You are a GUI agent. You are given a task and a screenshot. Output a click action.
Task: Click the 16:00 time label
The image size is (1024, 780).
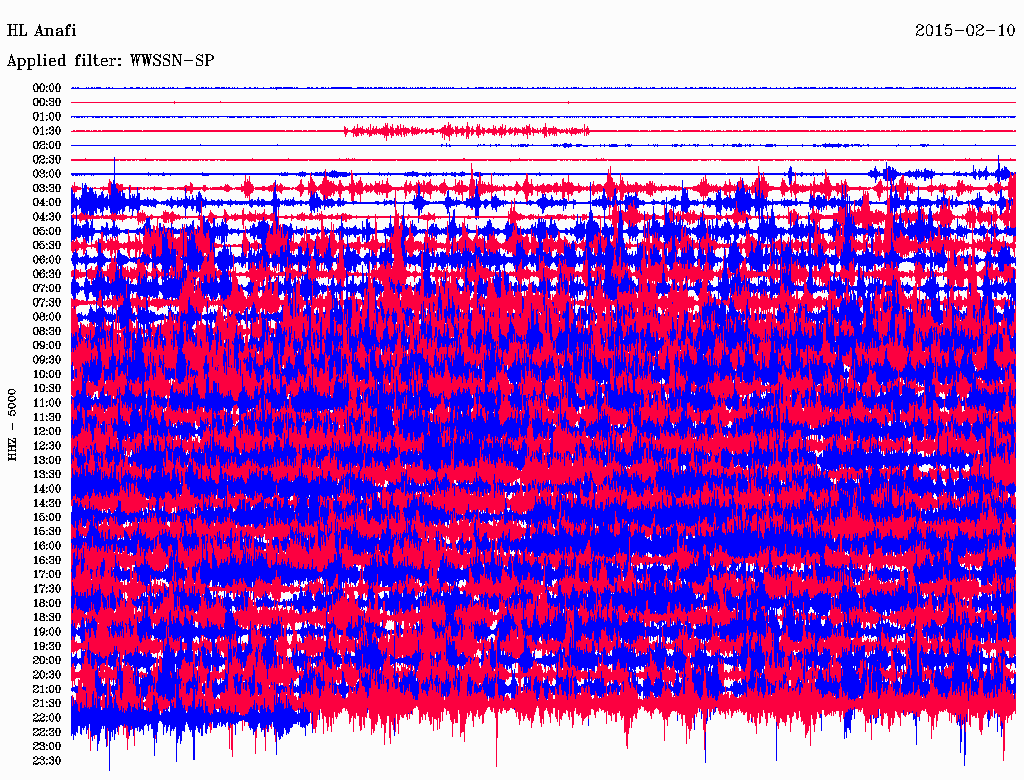click(46, 546)
